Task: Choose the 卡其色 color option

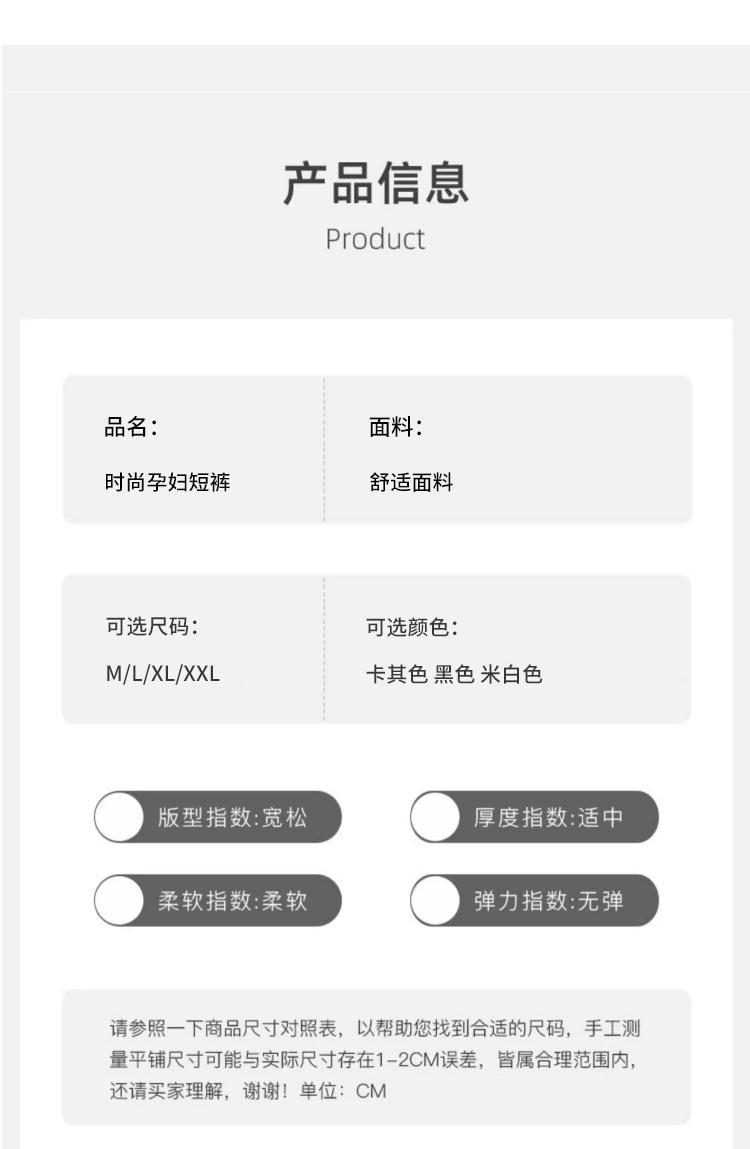Action: (x=396, y=674)
